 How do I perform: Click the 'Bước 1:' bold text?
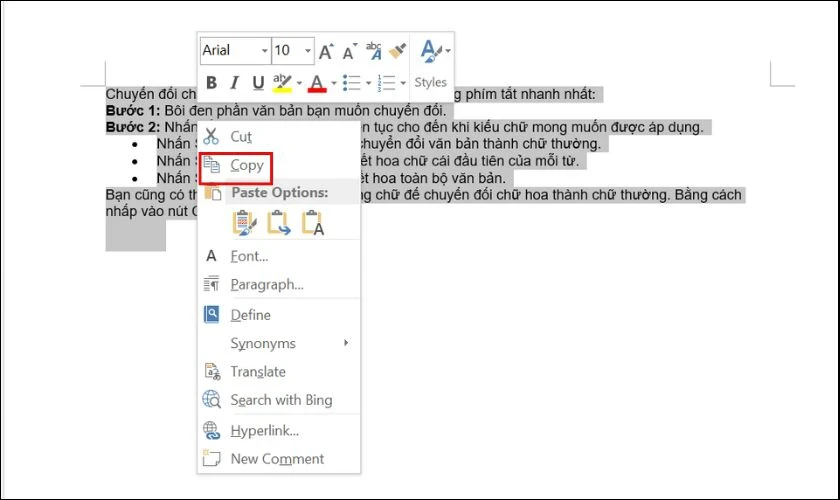click(x=133, y=110)
